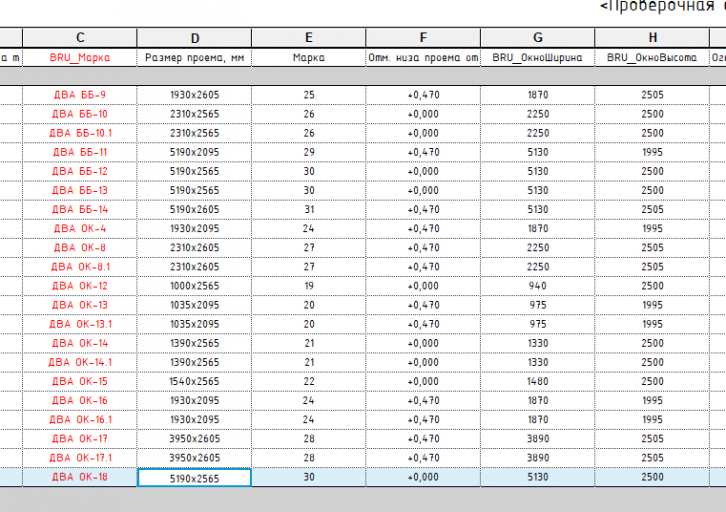Select column header G
726x512 pixels.
click(538, 37)
